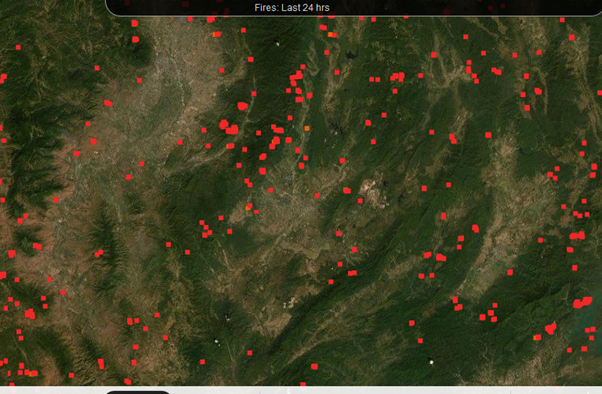The height and width of the screenshot is (394, 602).
Task: Select the fire blob cluster just southwest of the lake
Action: (x=551, y=328)
